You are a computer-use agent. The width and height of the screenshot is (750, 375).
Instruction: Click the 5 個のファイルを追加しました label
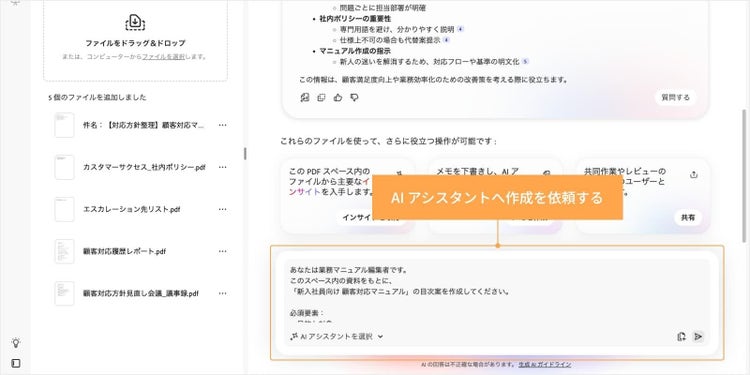(x=97, y=98)
